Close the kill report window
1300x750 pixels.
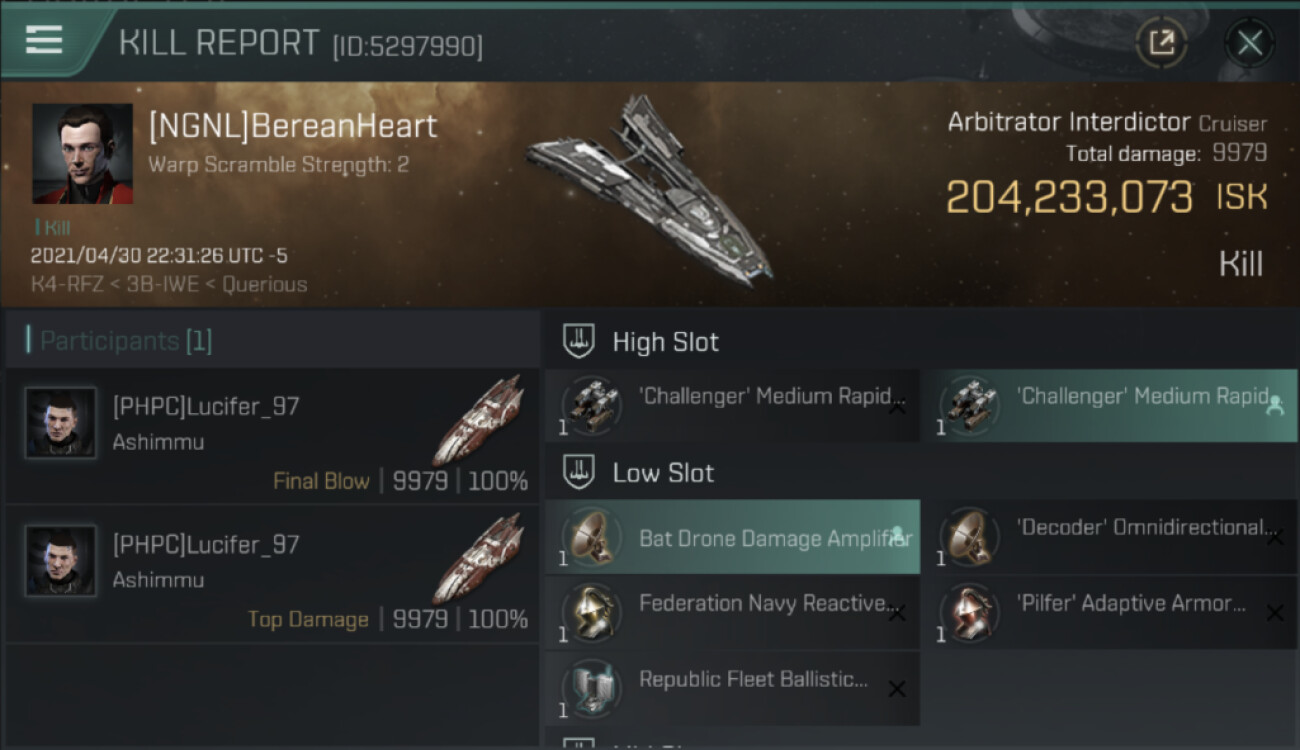[x=1249, y=43]
